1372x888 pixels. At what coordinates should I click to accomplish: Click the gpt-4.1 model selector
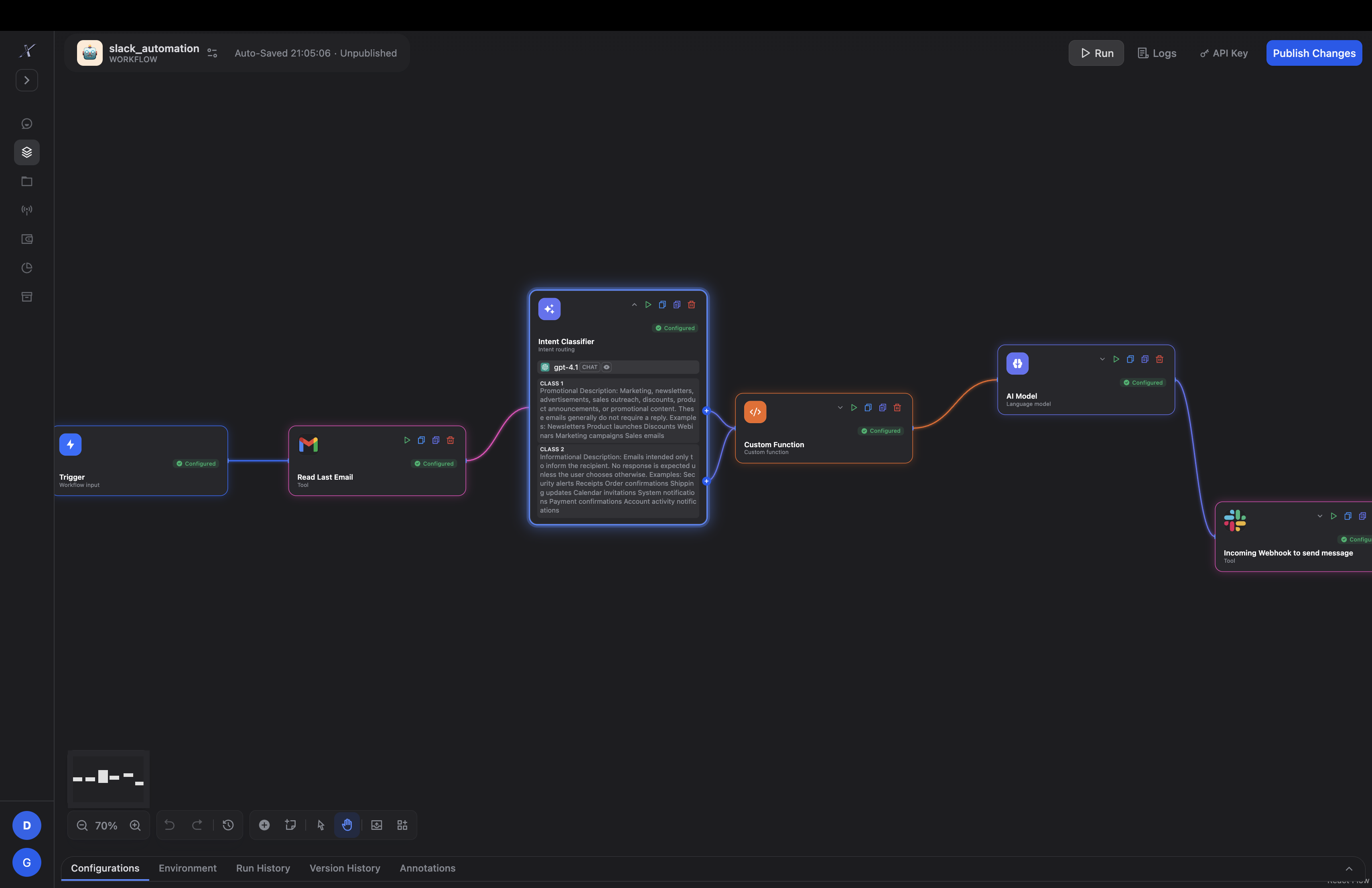click(x=618, y=367)
